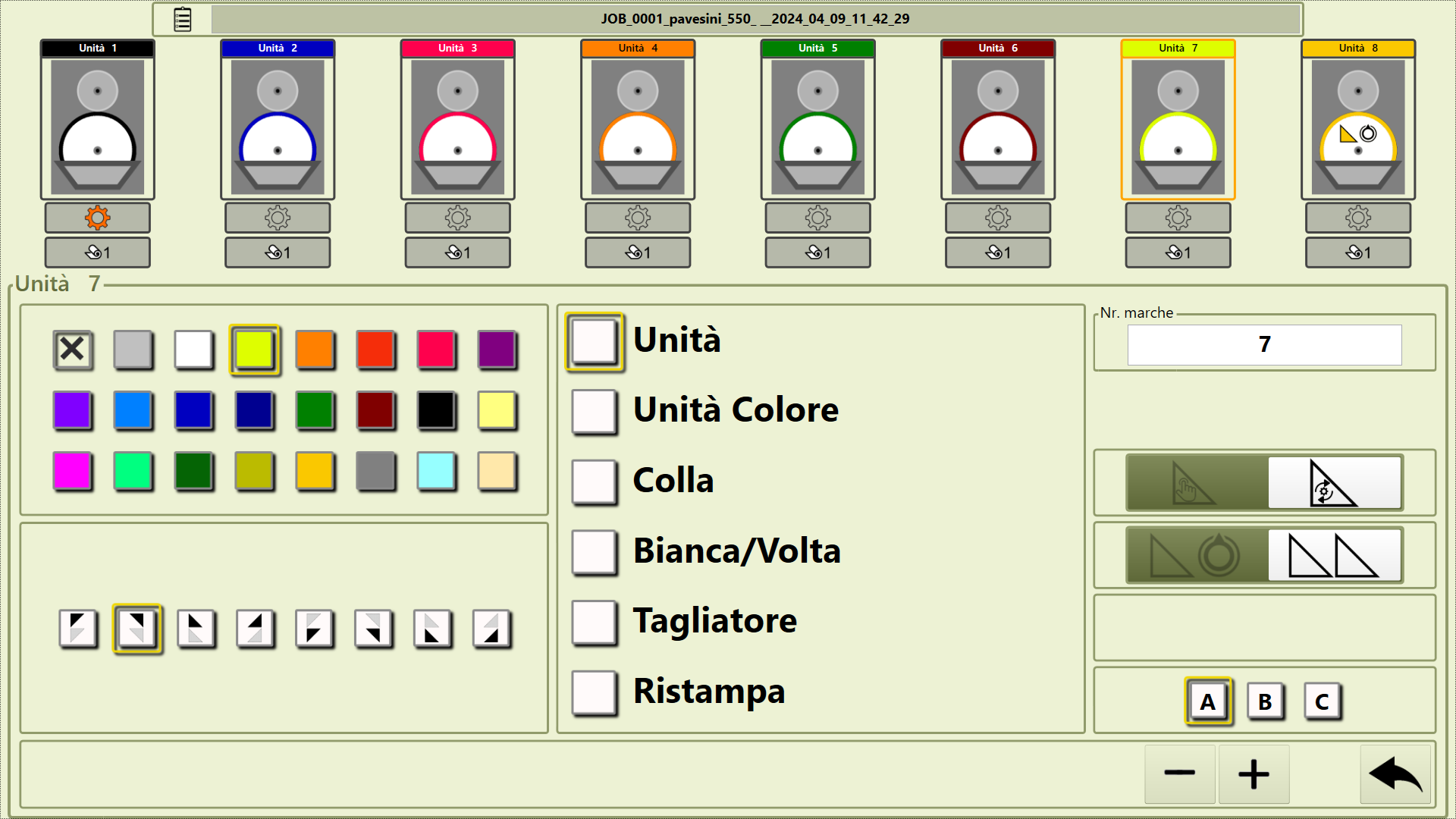The height and width of the screenshot is (819, 1456).
Task: Open the job list clipboard icon
Action: [183, 20]
